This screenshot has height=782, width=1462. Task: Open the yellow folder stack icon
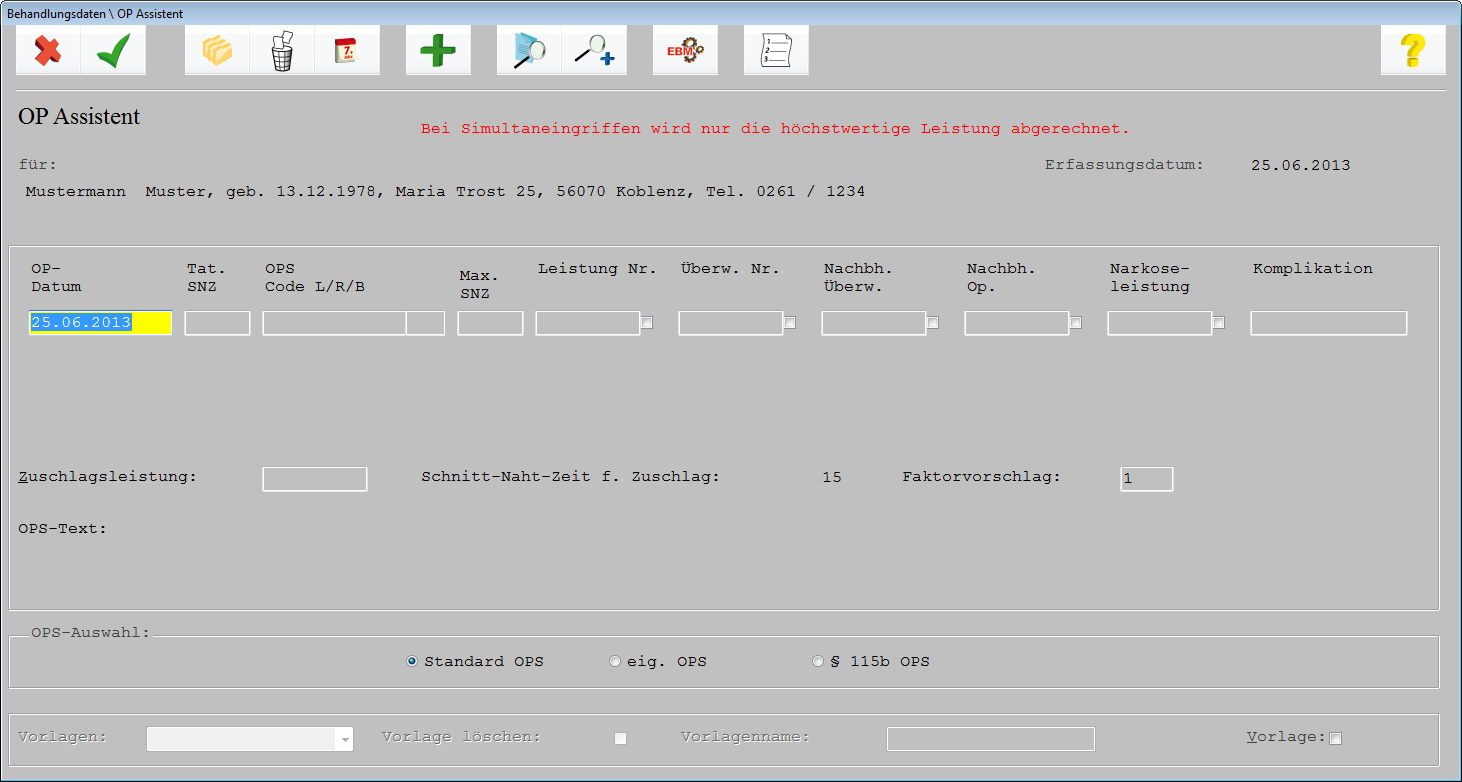pyautogui.click(x=217, y=50)
